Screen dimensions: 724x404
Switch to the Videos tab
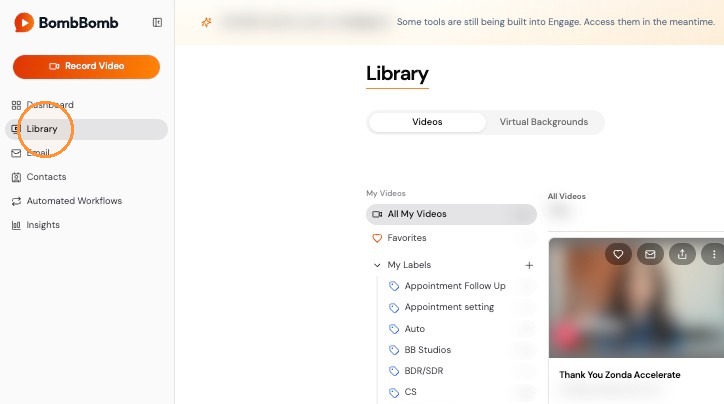(427, 122)
